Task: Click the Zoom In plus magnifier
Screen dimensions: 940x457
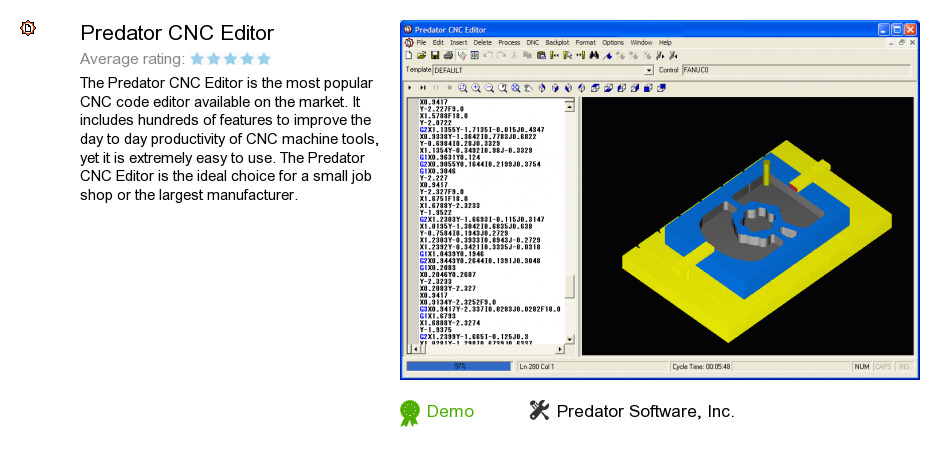Action: click(476, 88)
